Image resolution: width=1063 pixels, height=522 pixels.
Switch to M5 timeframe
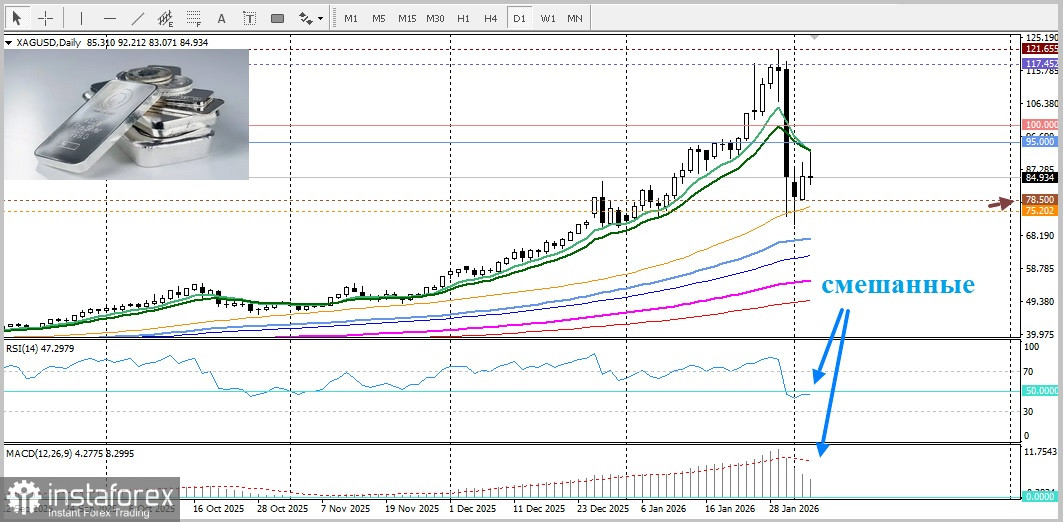(378, 18)
